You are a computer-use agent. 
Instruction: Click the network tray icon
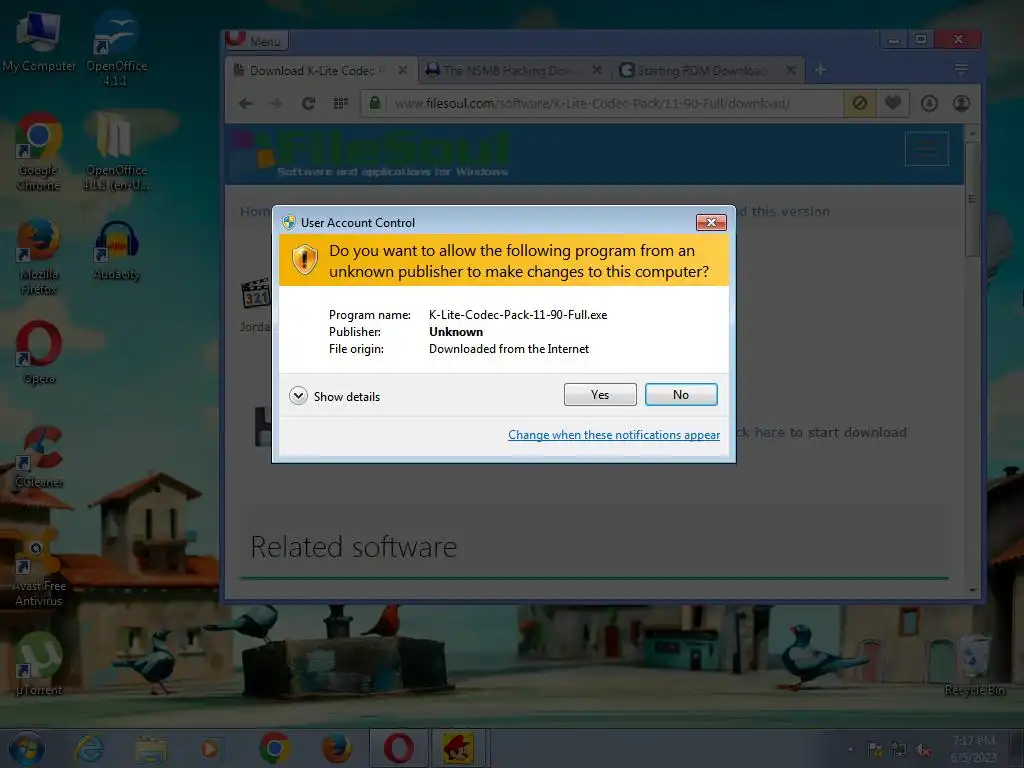(x=899, y=750)
